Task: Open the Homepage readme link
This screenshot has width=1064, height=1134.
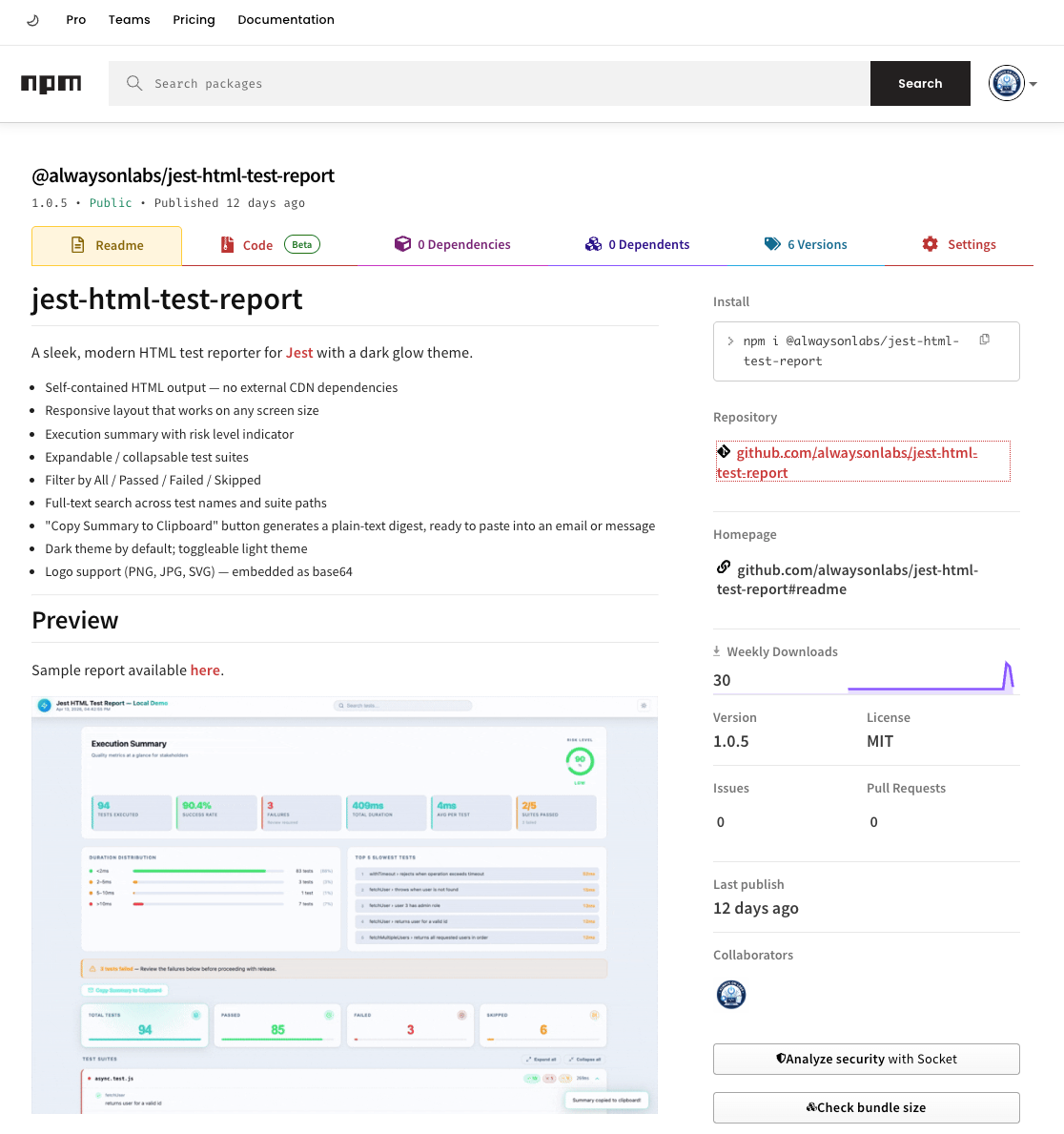Action: 848,579
